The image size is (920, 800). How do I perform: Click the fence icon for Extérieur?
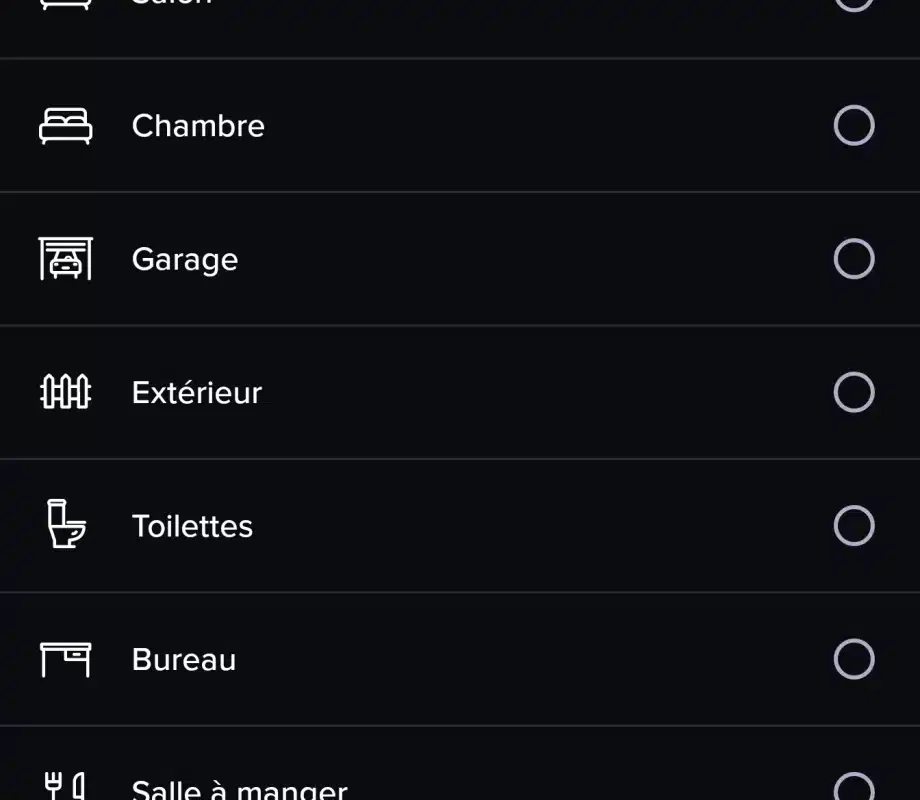(x=66, y=391)
